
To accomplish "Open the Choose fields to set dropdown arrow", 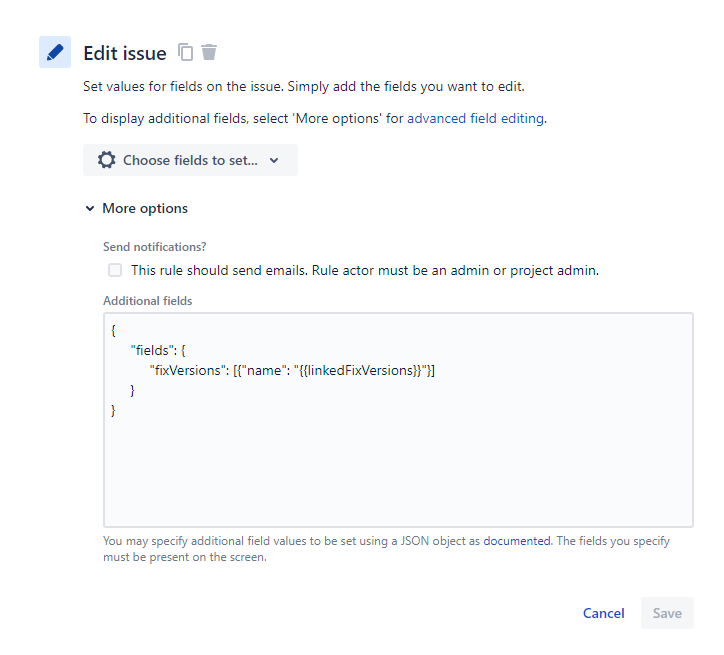I will coord(274,161).
